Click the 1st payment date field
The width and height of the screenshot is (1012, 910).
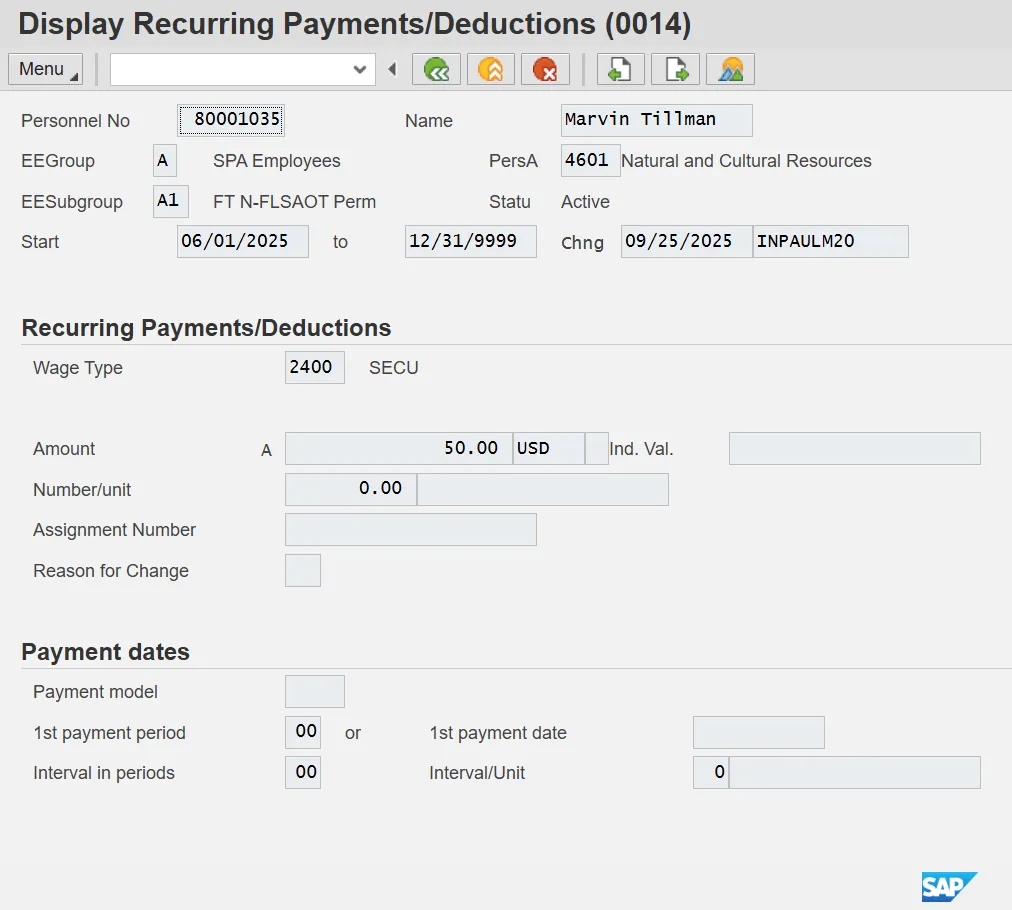758,732
